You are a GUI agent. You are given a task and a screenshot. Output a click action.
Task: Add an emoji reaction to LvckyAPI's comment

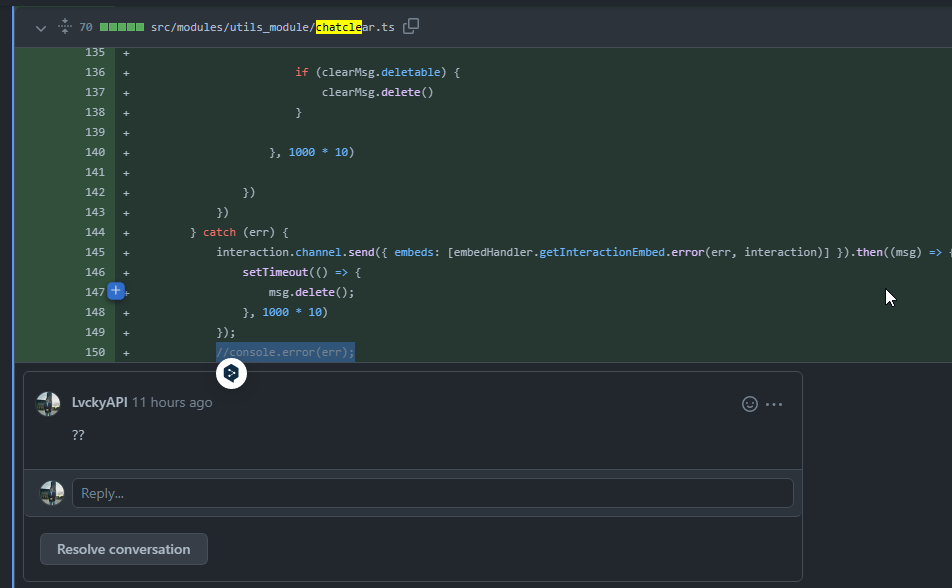pos(749,404)
